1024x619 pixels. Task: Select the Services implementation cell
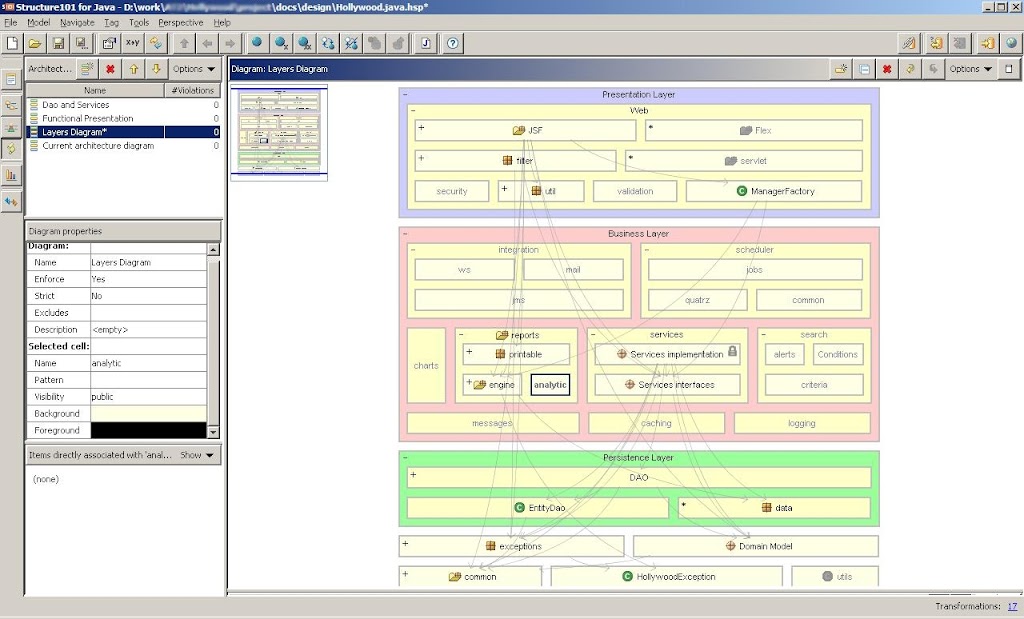(x=667, y=354)
